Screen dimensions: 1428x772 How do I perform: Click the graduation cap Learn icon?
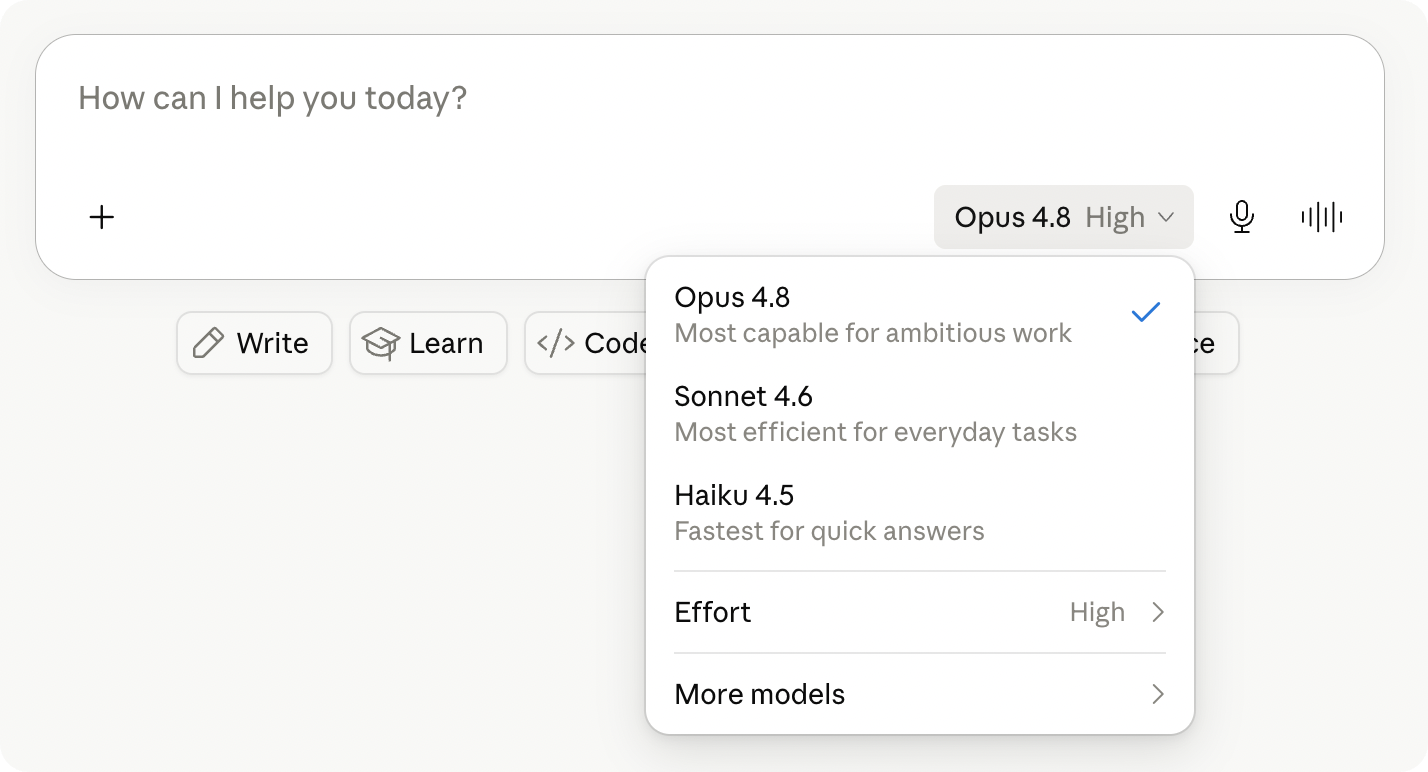tap(380, 343)
